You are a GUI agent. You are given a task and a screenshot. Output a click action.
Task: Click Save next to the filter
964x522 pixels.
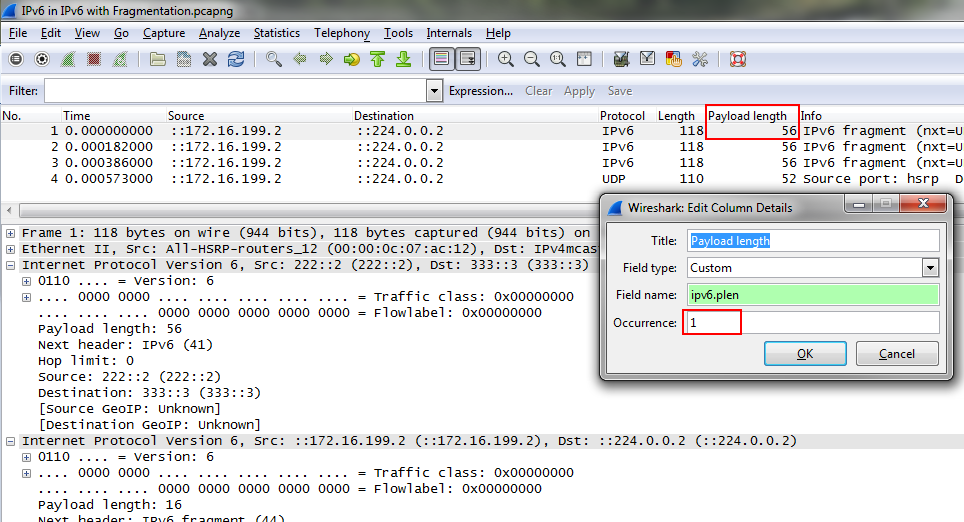620,91
